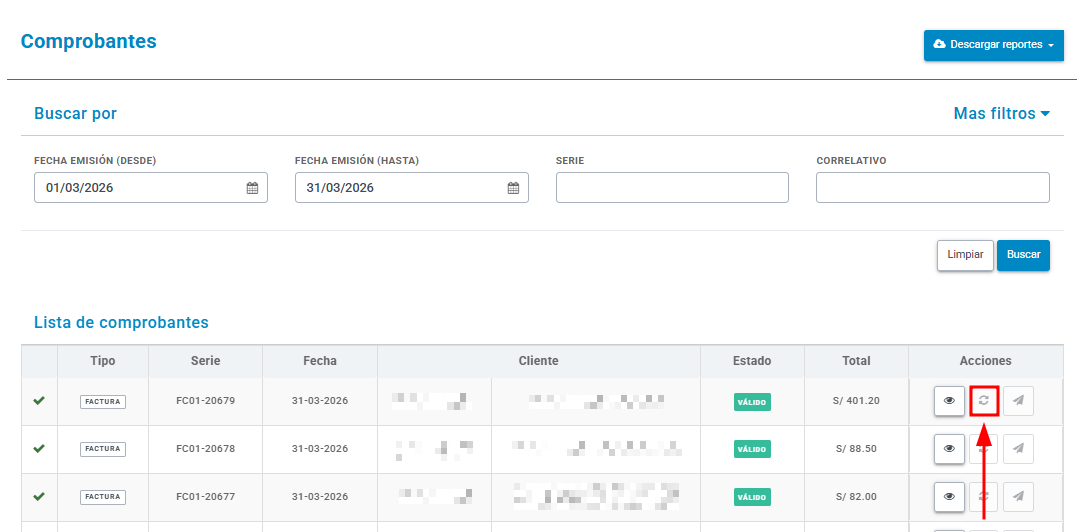Click the FACTURA tag of FC01-20679

103,401
